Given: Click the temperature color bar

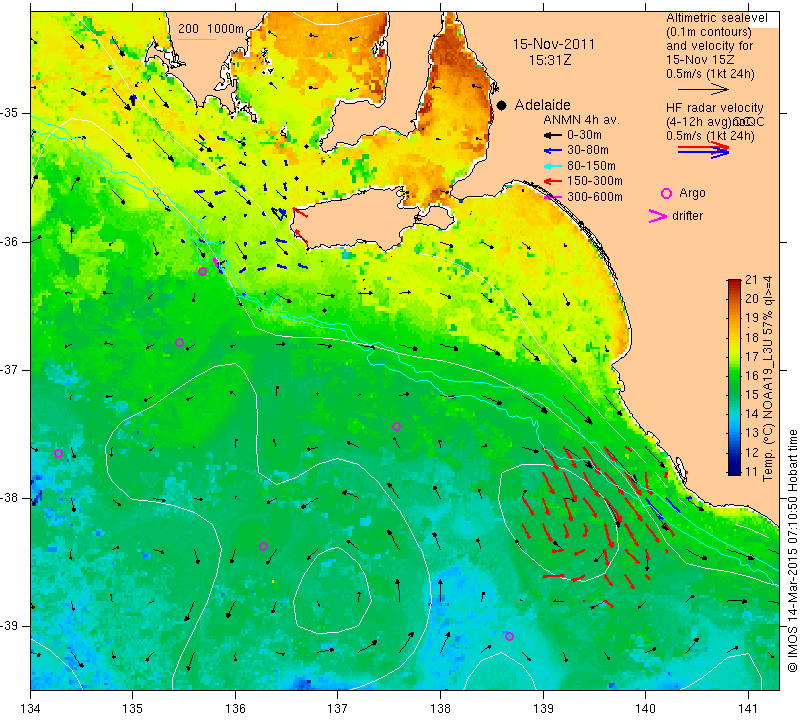Looking at the screenshot, I should pos(734,377).
